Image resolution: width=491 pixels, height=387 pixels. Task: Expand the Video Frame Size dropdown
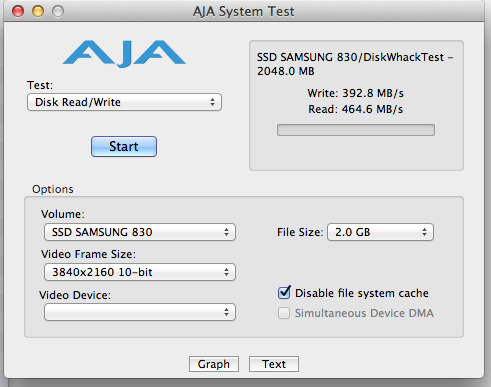click(140, 272)
